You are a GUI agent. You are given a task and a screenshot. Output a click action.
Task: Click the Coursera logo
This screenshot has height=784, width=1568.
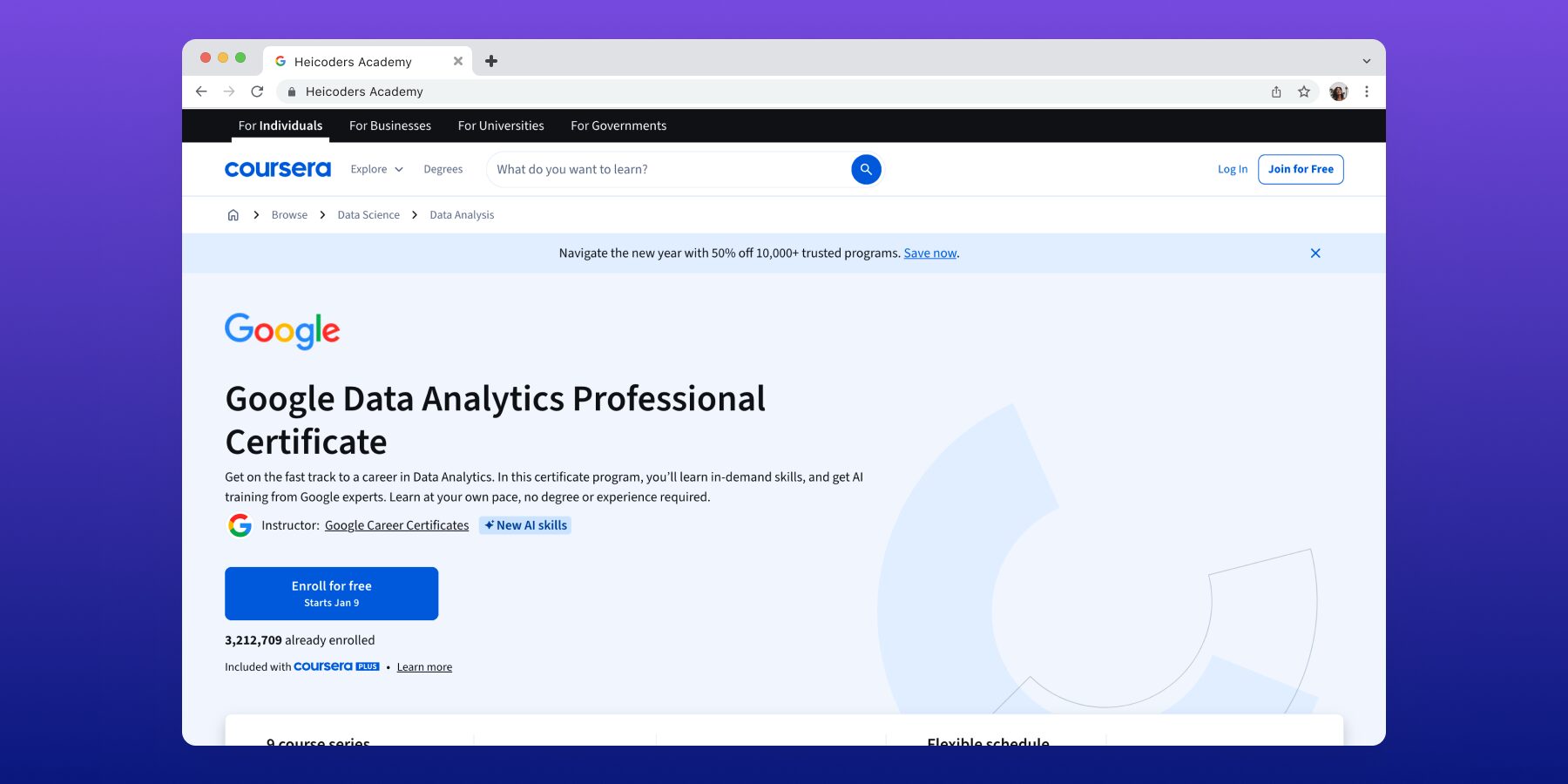tap(277, 169)
